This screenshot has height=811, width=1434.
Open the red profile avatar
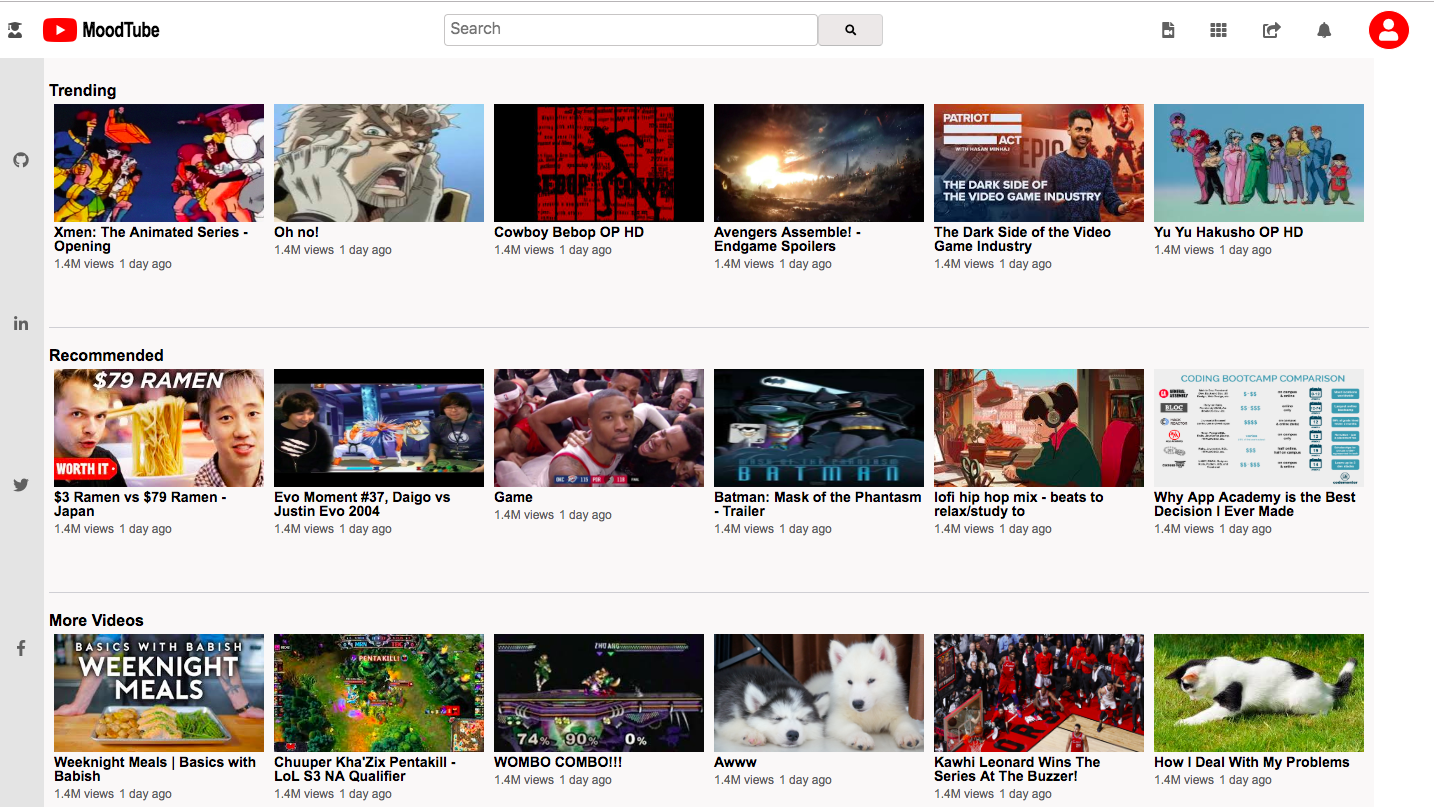pos(1388,29)
